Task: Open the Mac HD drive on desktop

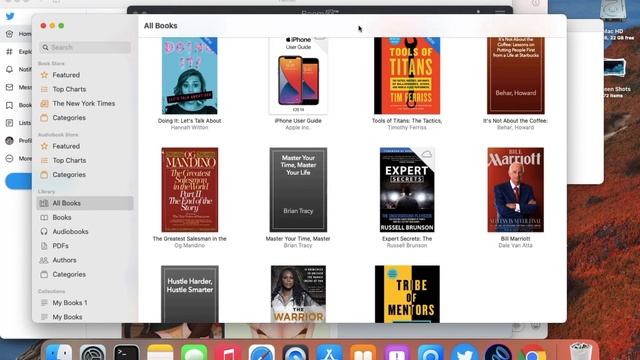Action: coord(613,18)
